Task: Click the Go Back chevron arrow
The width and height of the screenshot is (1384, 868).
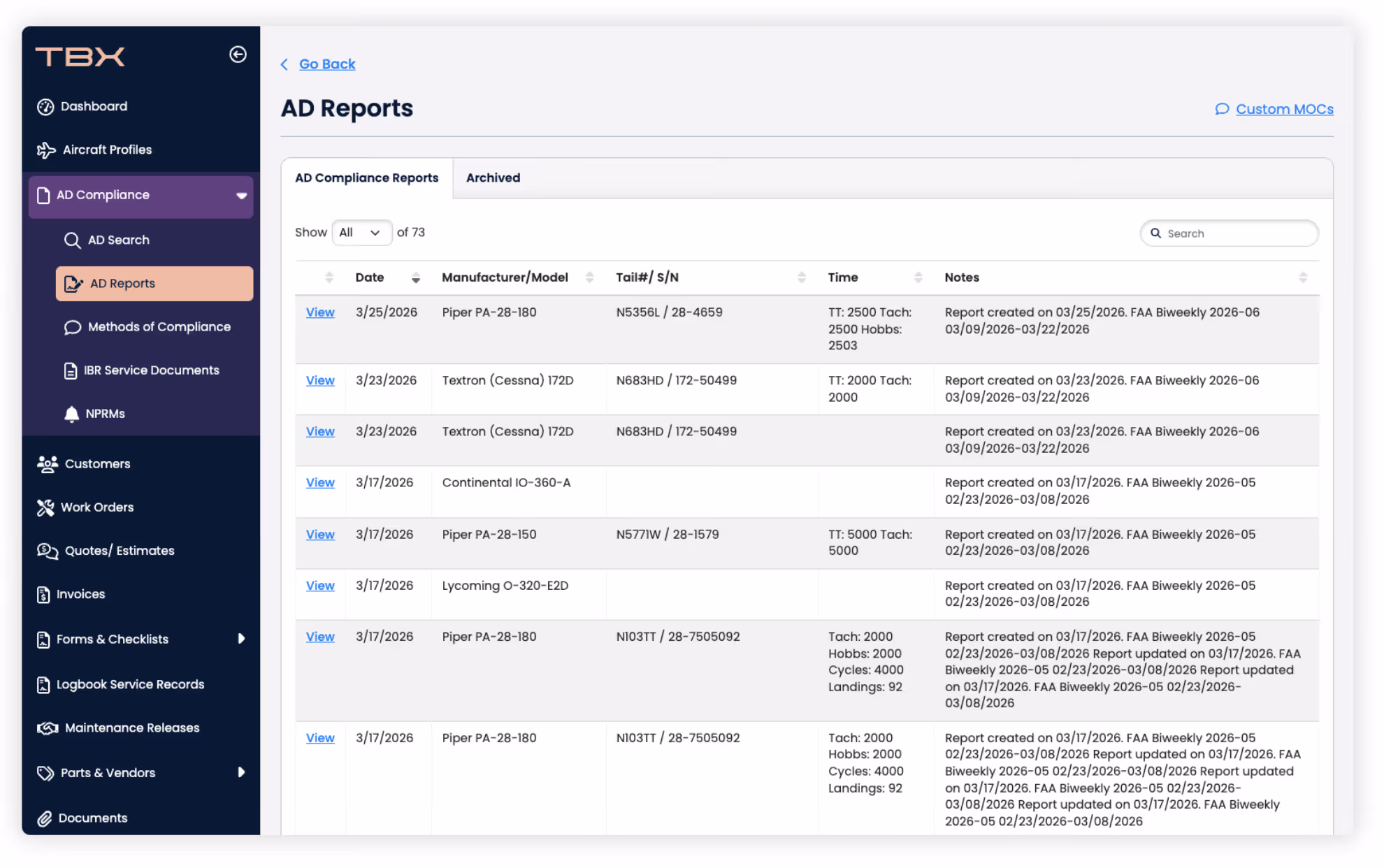Action: 284,64
